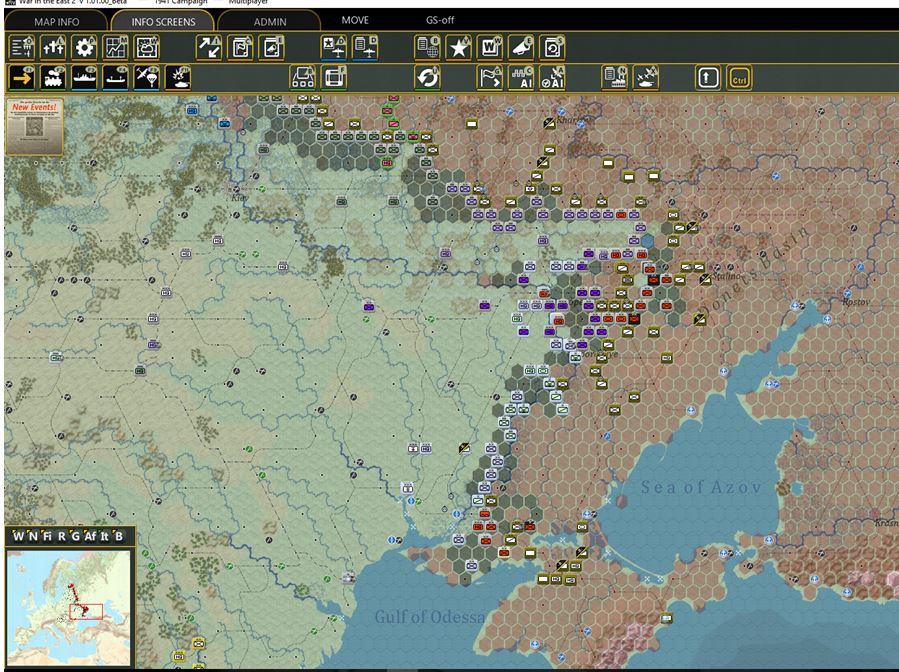Viewport: 899px width, 672px height.
Task: Click the Sea of Azov label
Action: coord(701,487)
